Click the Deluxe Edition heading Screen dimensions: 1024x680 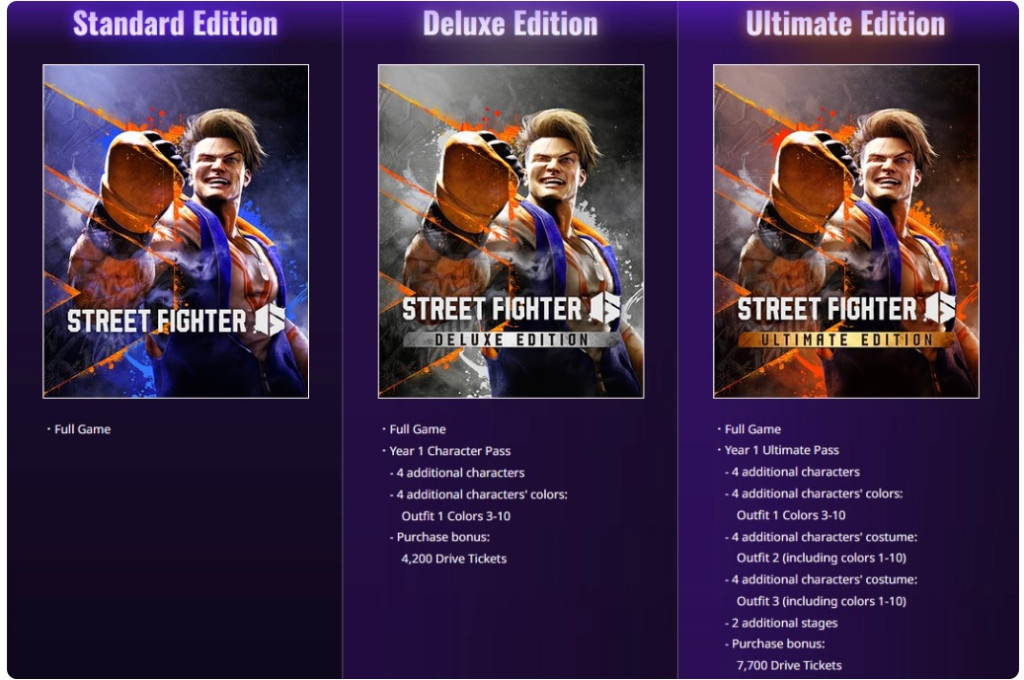point(510,24)
